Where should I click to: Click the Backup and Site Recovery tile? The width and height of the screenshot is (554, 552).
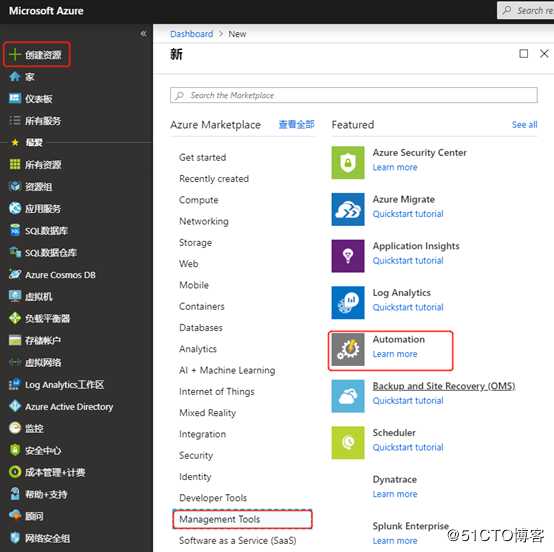348,396
